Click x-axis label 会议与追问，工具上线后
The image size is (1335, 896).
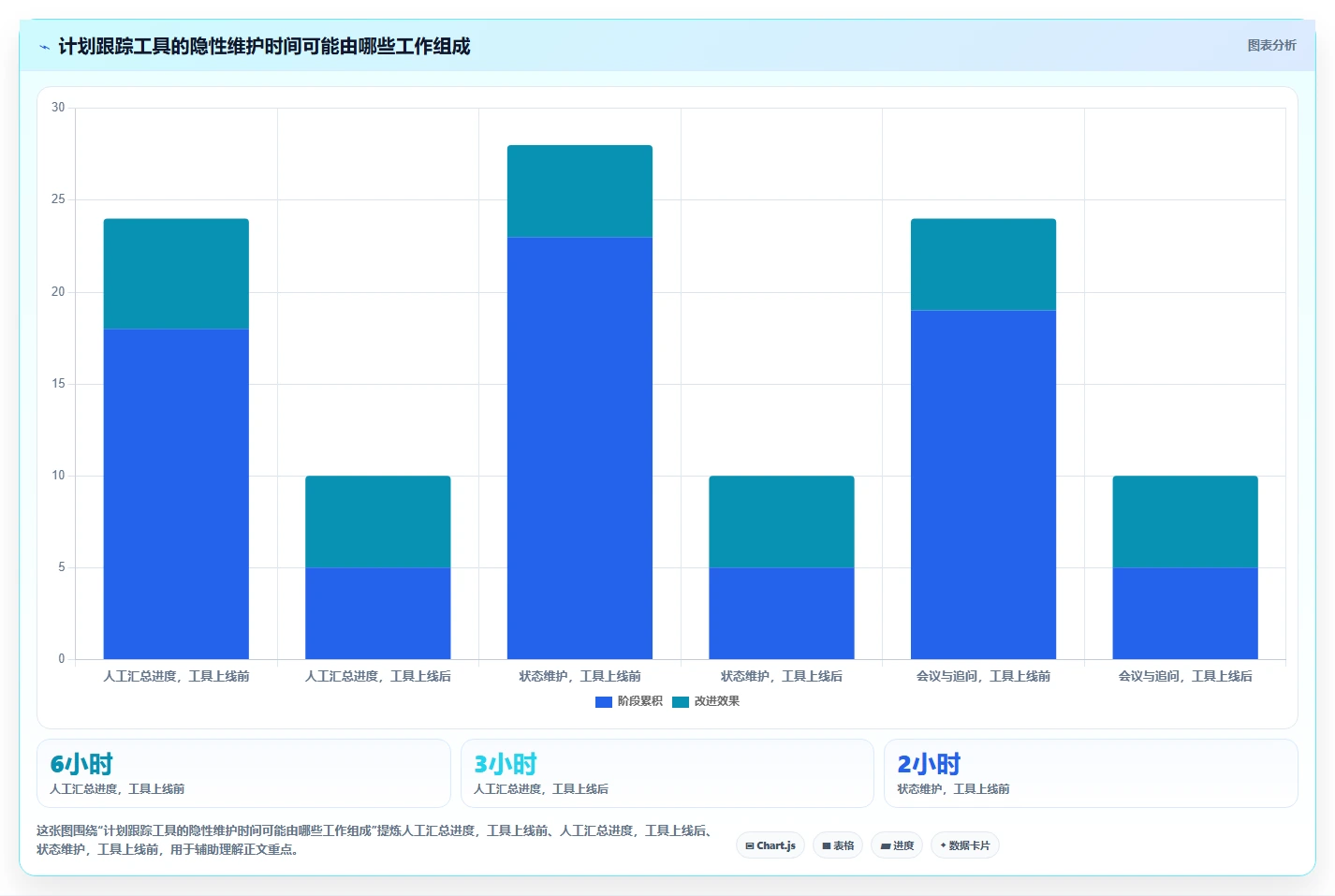click(1185, 676)
